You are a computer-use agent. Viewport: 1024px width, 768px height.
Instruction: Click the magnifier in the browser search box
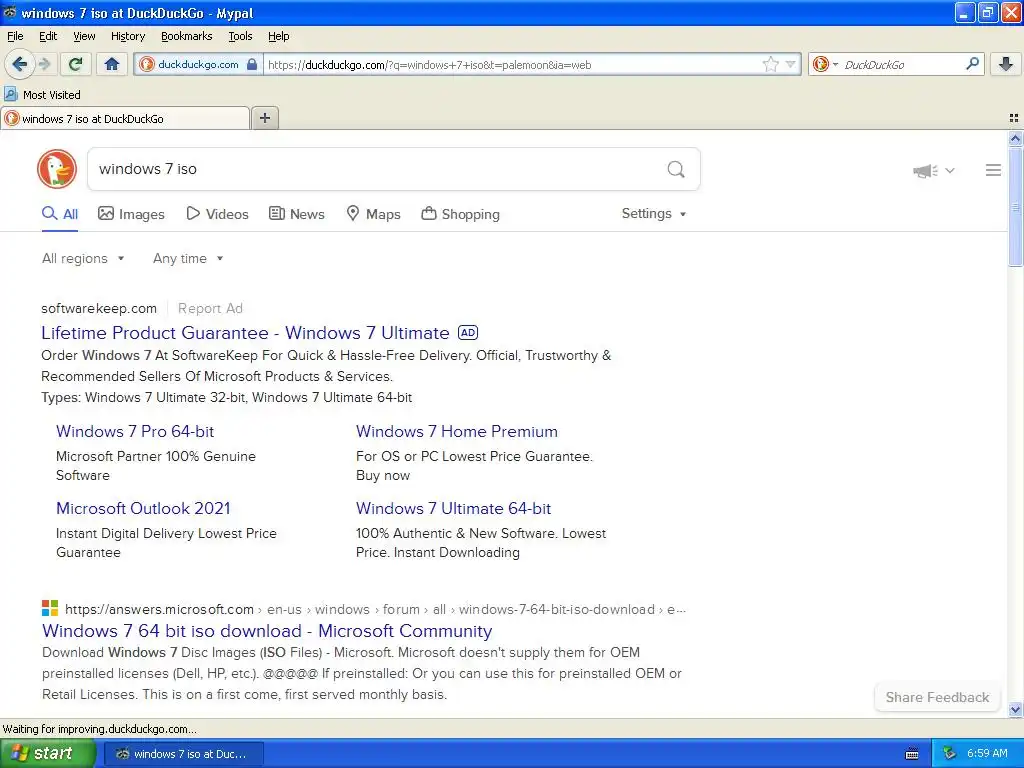tap(972, 64)
